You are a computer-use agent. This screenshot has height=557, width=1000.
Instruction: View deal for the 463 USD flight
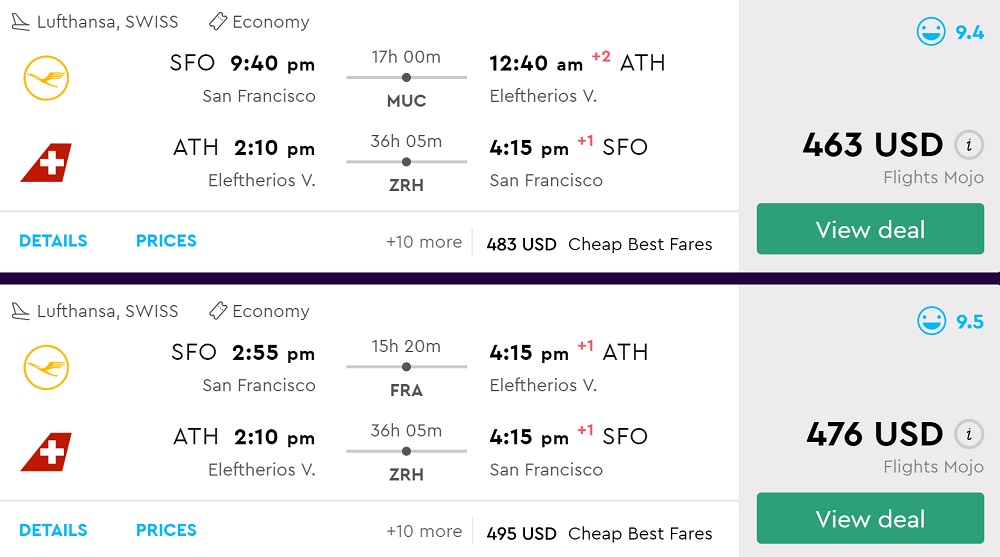click(870, 229)
